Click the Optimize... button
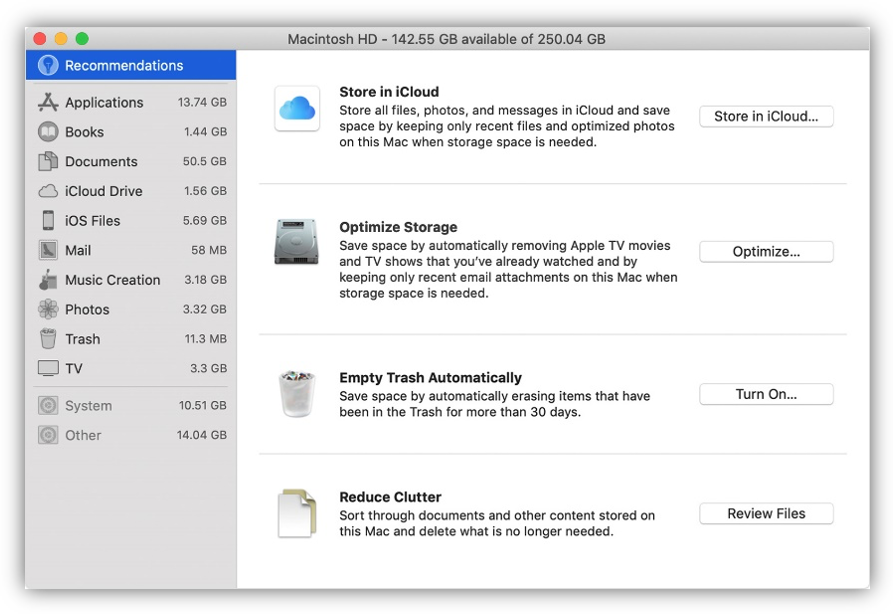 pos(766,252)
